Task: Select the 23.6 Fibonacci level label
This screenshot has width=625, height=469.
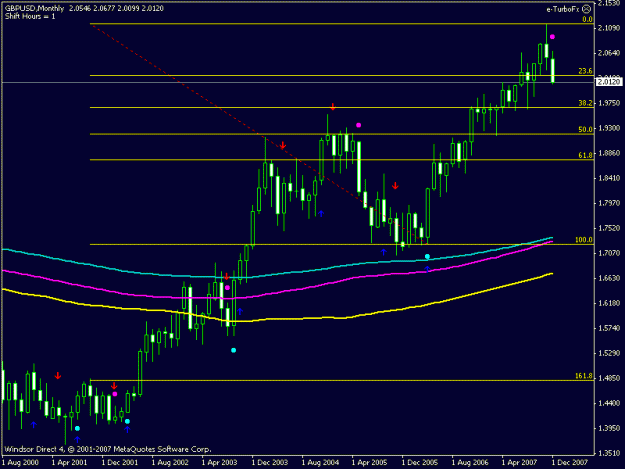Action: coord(585,71)
